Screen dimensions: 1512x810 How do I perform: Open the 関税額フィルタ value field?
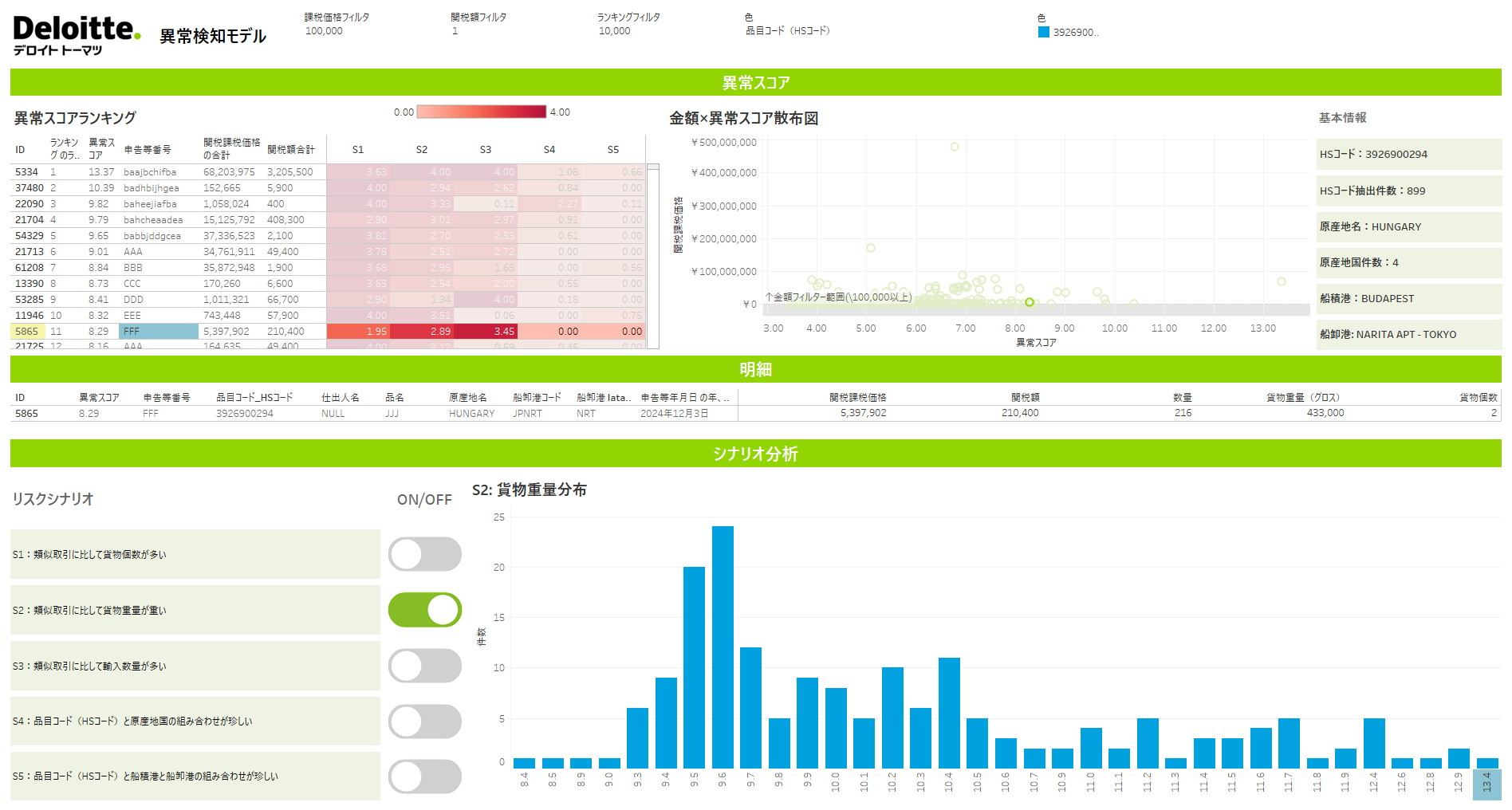click(x=455, y=31)
